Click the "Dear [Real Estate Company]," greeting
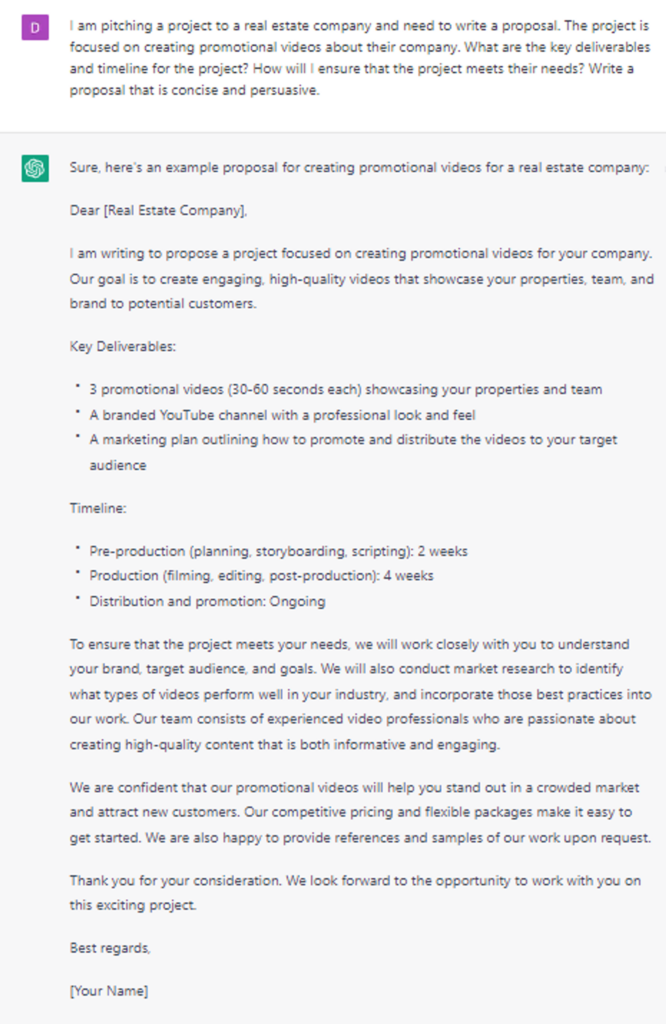Screen dimensions: 666x1024 click(158, 211)
